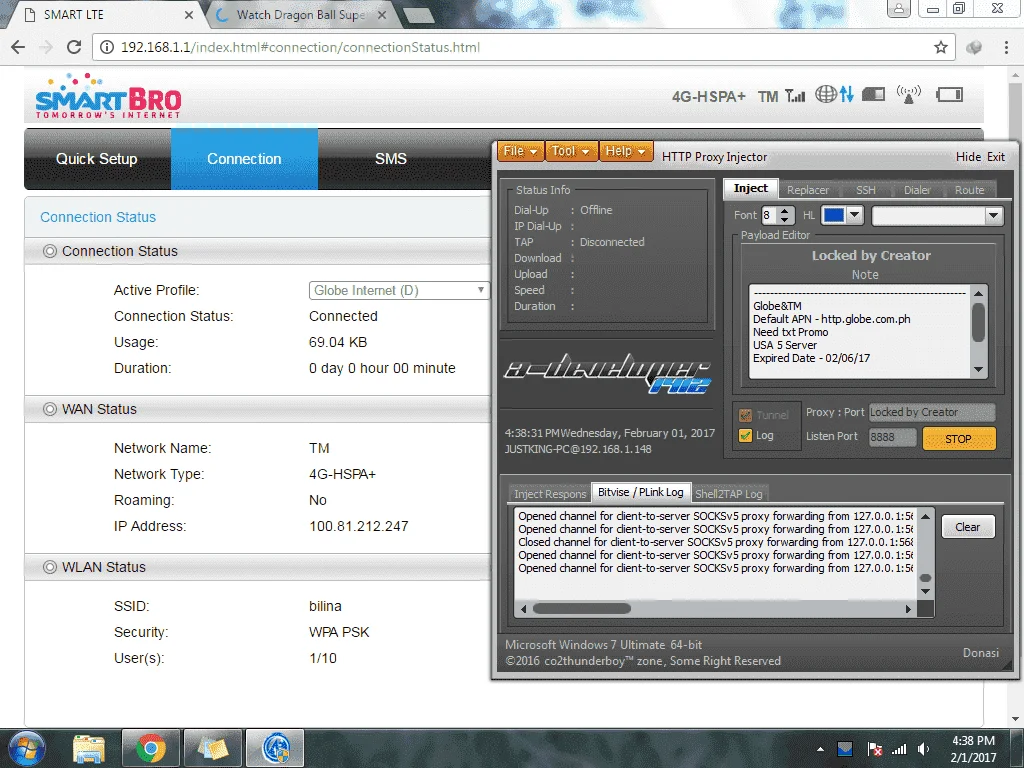Click Chrome user profile icon
The image size is (1024, 768).
point(899,8)
